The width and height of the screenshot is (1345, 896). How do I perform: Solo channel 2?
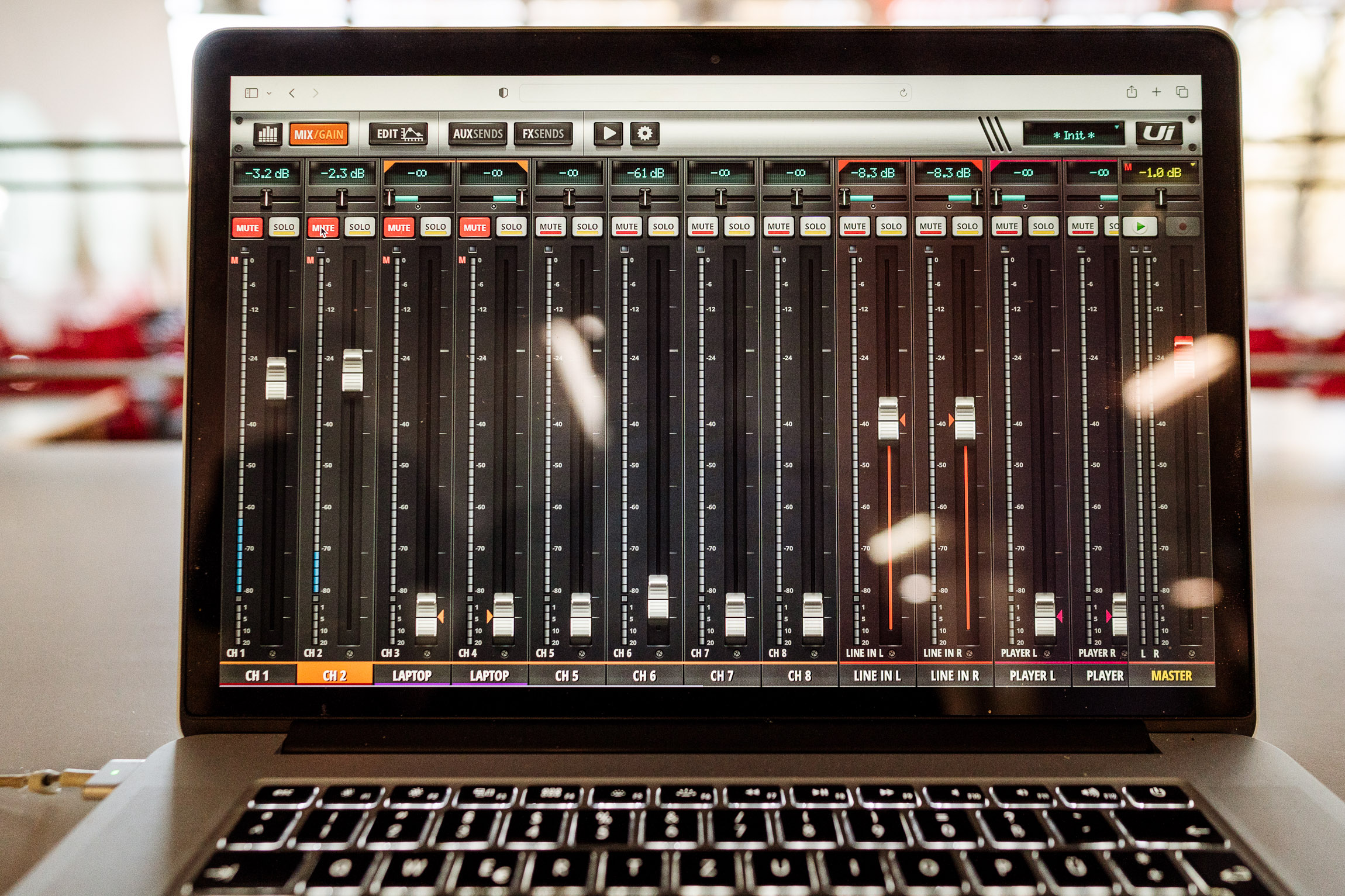coord(360,227)
